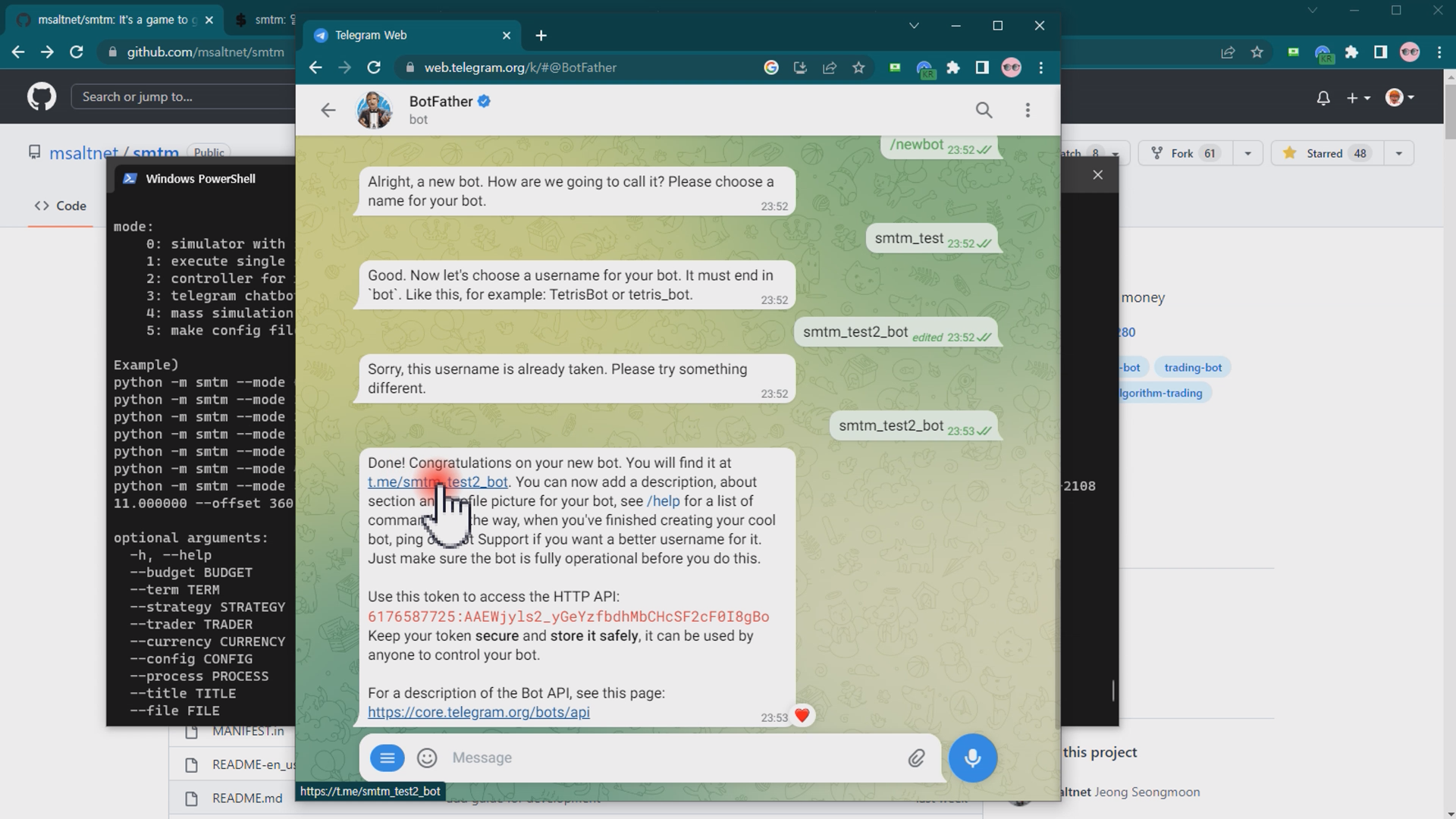Bookmark the GitHub page with star icon
The height and width of the screenshot is (819, 1456).
click(x=1257, y=52)
